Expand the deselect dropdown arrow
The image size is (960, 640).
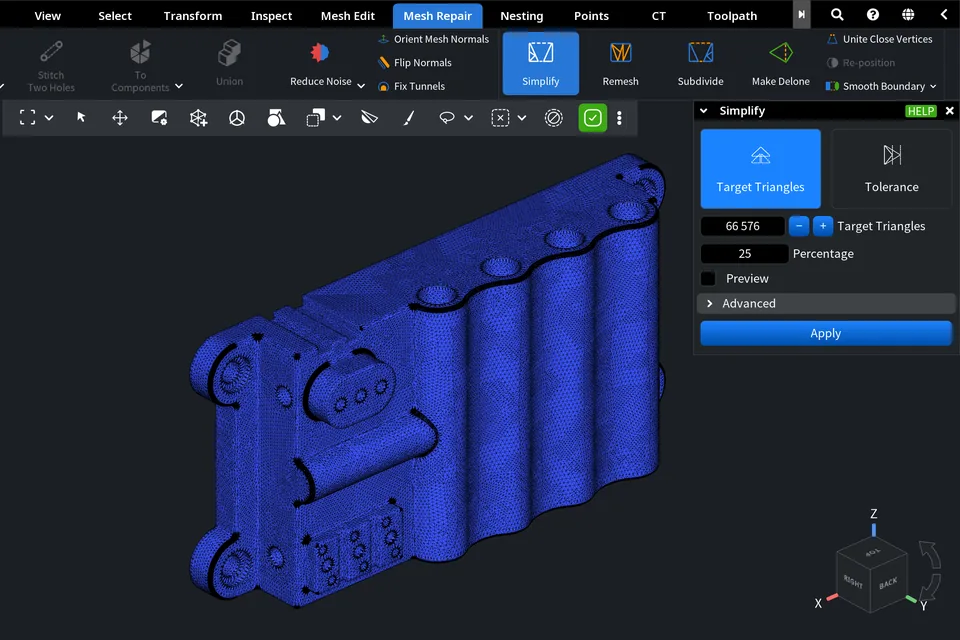522,118
